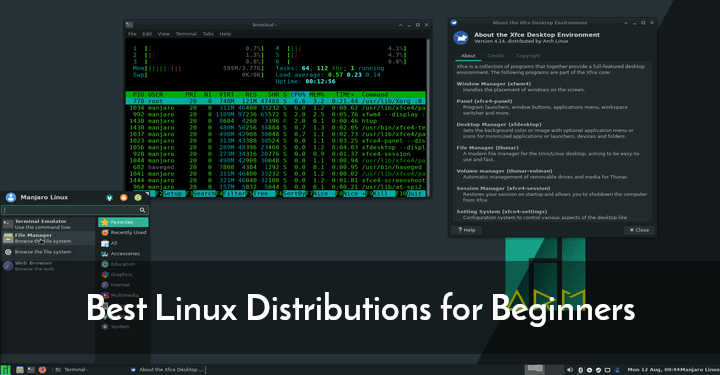720x375 pixels.
Task: Launch Firefox from the taskbar icon
Action: click(x=42, y=370)
